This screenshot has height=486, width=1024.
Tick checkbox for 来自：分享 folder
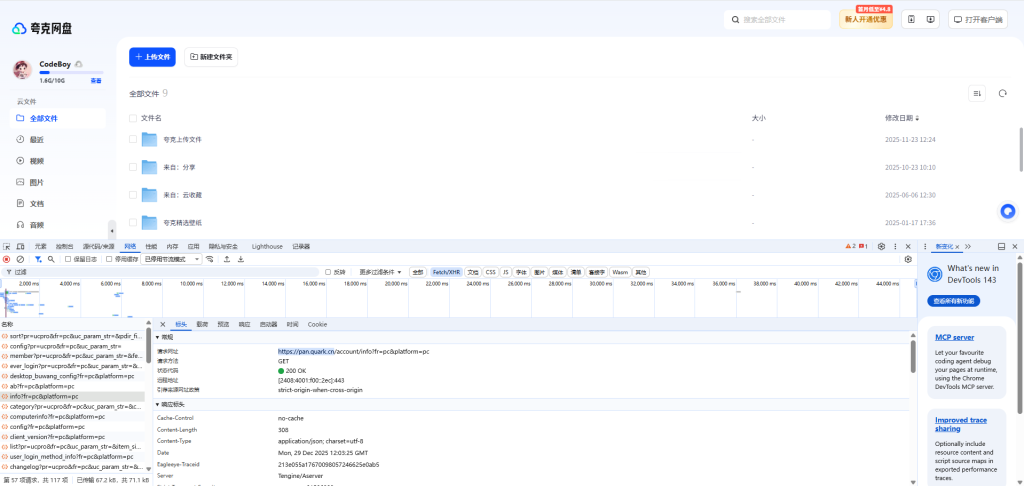[133, 167]
